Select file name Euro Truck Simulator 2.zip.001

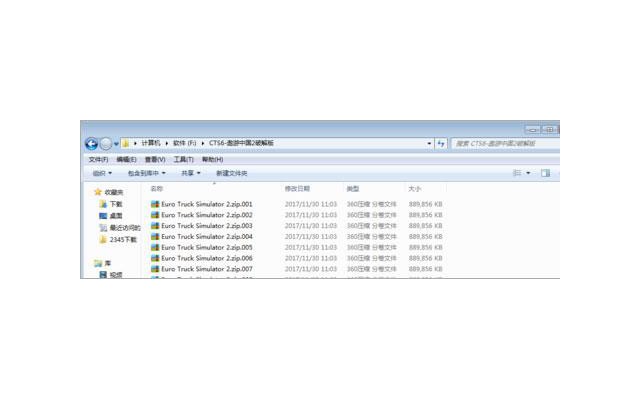207,204
